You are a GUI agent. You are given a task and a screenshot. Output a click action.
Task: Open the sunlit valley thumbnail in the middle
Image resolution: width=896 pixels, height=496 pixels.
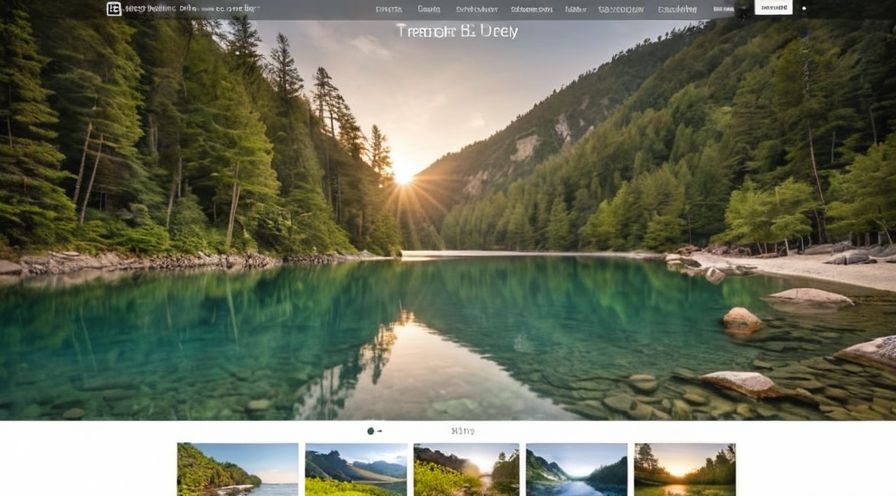coord(466,469)
